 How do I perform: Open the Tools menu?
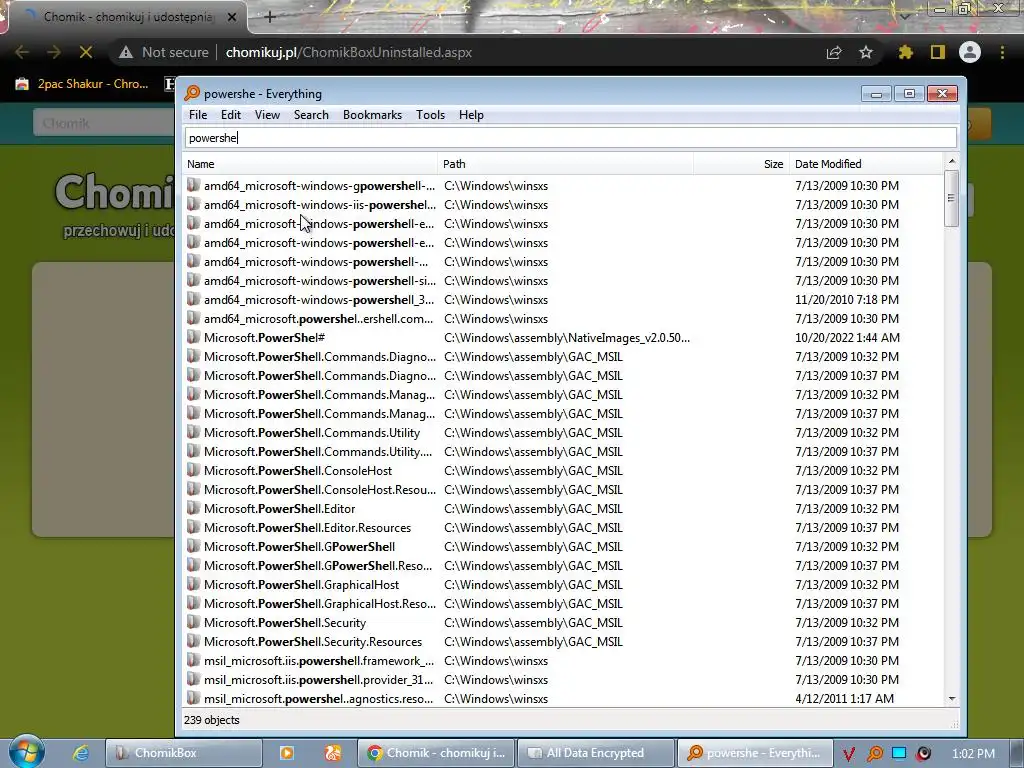tap(430, 115)
